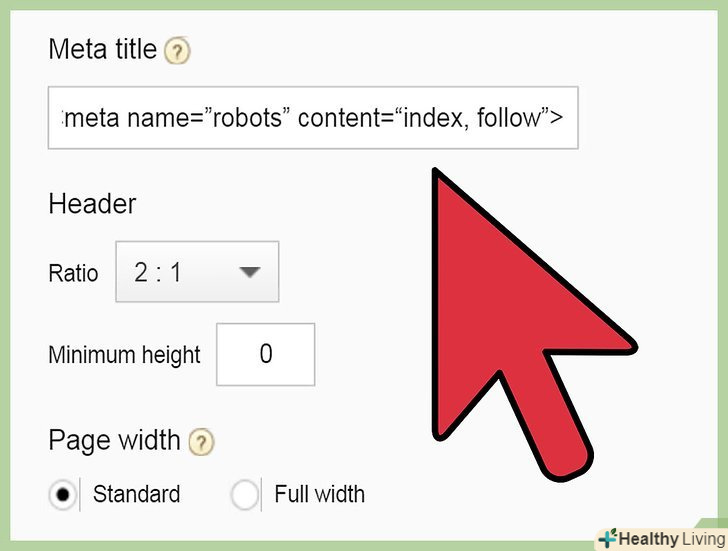Click the "Page width" label
The width and height of the screenshot is (728, 551).
[114, 440]
